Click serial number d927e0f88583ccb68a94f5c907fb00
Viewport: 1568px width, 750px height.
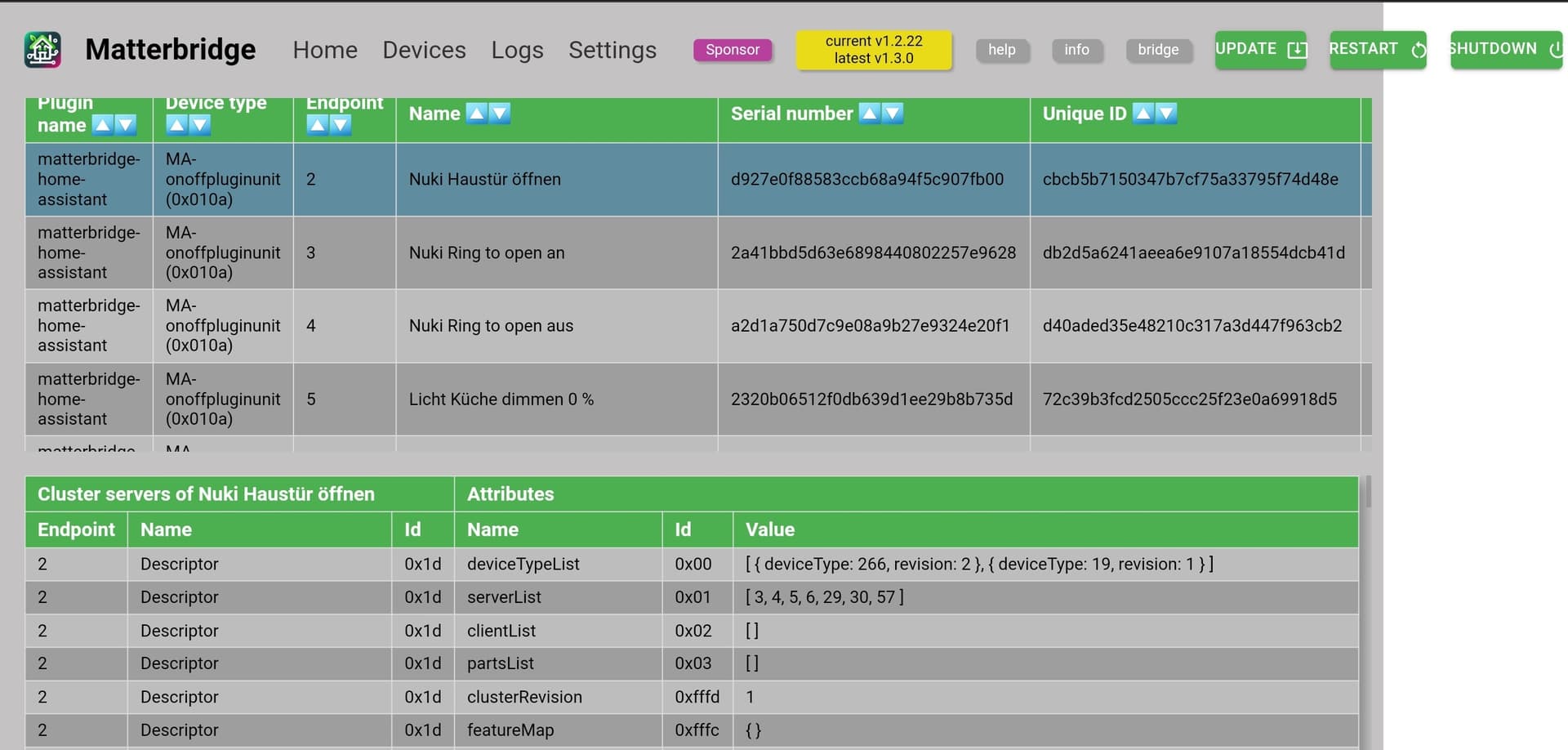coord(867,180)
